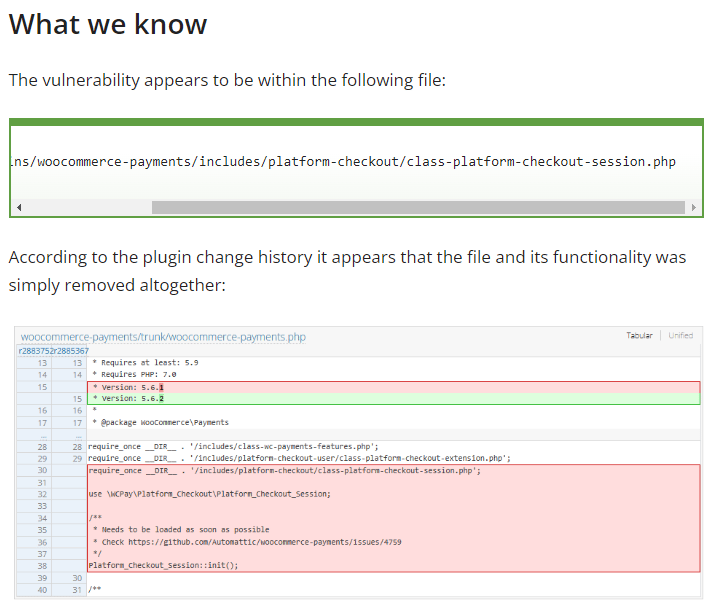Screen dimensions: 718x611
Task: Open revision r2883752 link
Action: click(x=36, y=351)
